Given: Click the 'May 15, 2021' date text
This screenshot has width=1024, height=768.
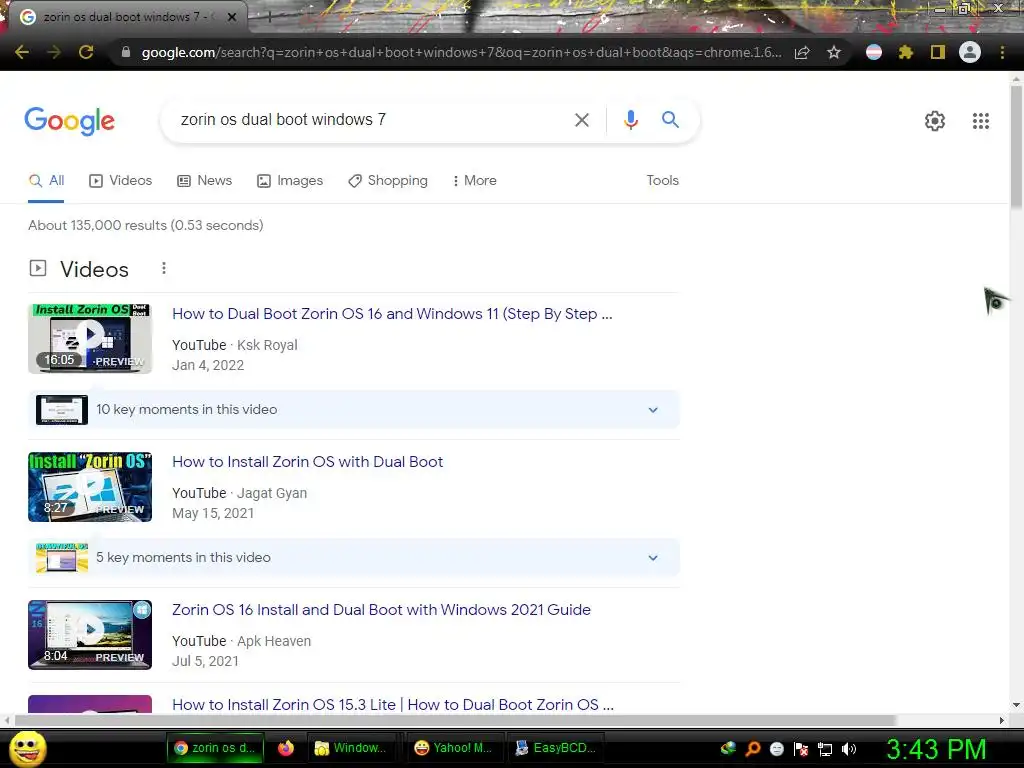Looking at the screenshot, I should (x=213, y=513).
